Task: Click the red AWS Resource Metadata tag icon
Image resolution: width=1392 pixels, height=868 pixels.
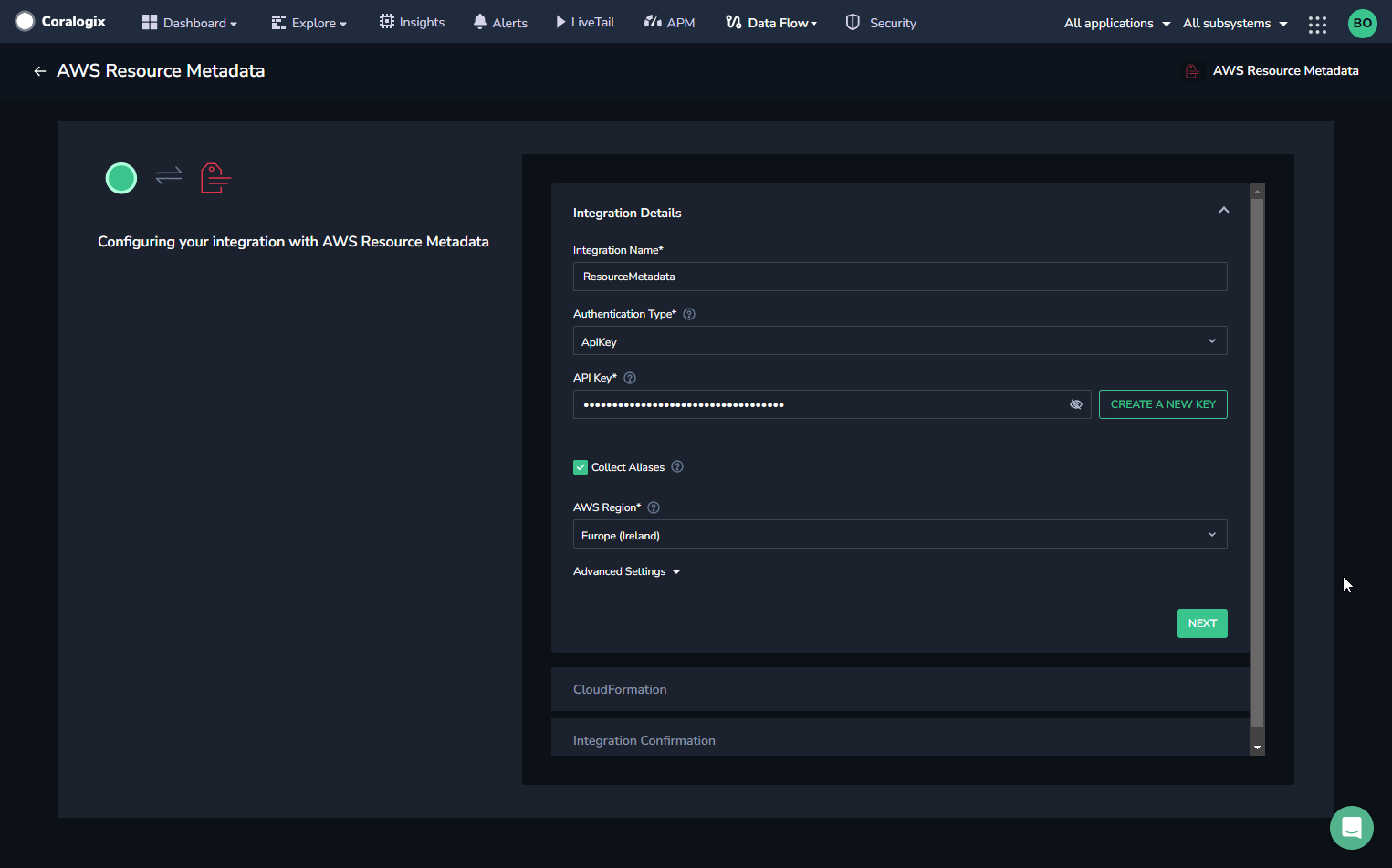Action: click(215, 178)
